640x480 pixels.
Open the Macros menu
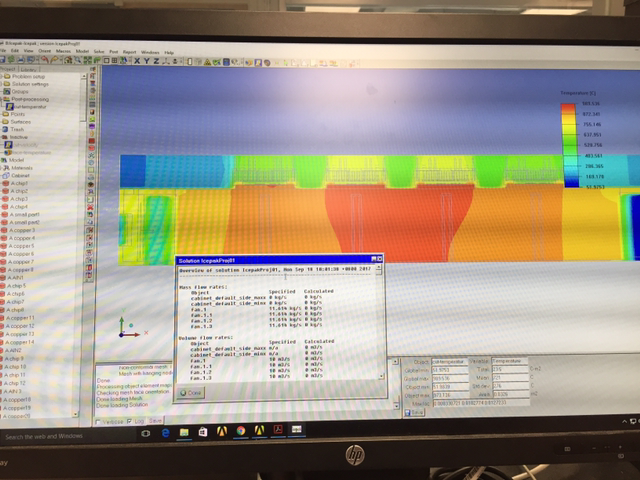pyautogui.click(x=63, y=51)
